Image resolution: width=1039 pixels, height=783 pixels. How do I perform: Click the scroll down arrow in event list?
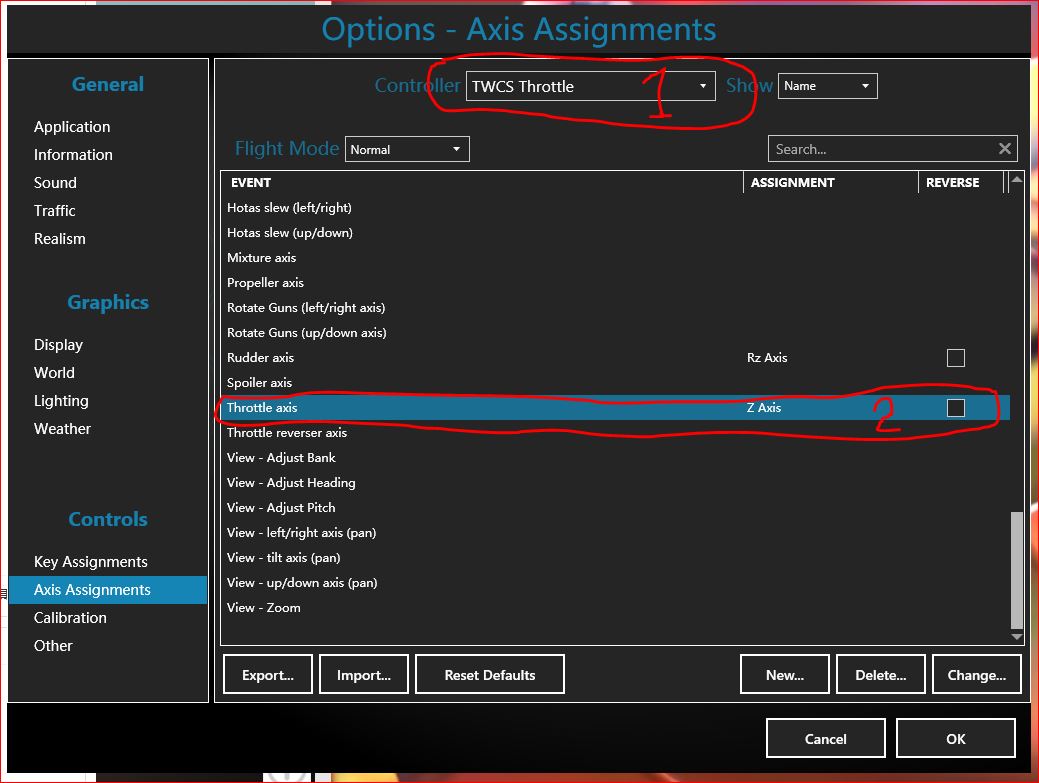(x=1017, y=636)
